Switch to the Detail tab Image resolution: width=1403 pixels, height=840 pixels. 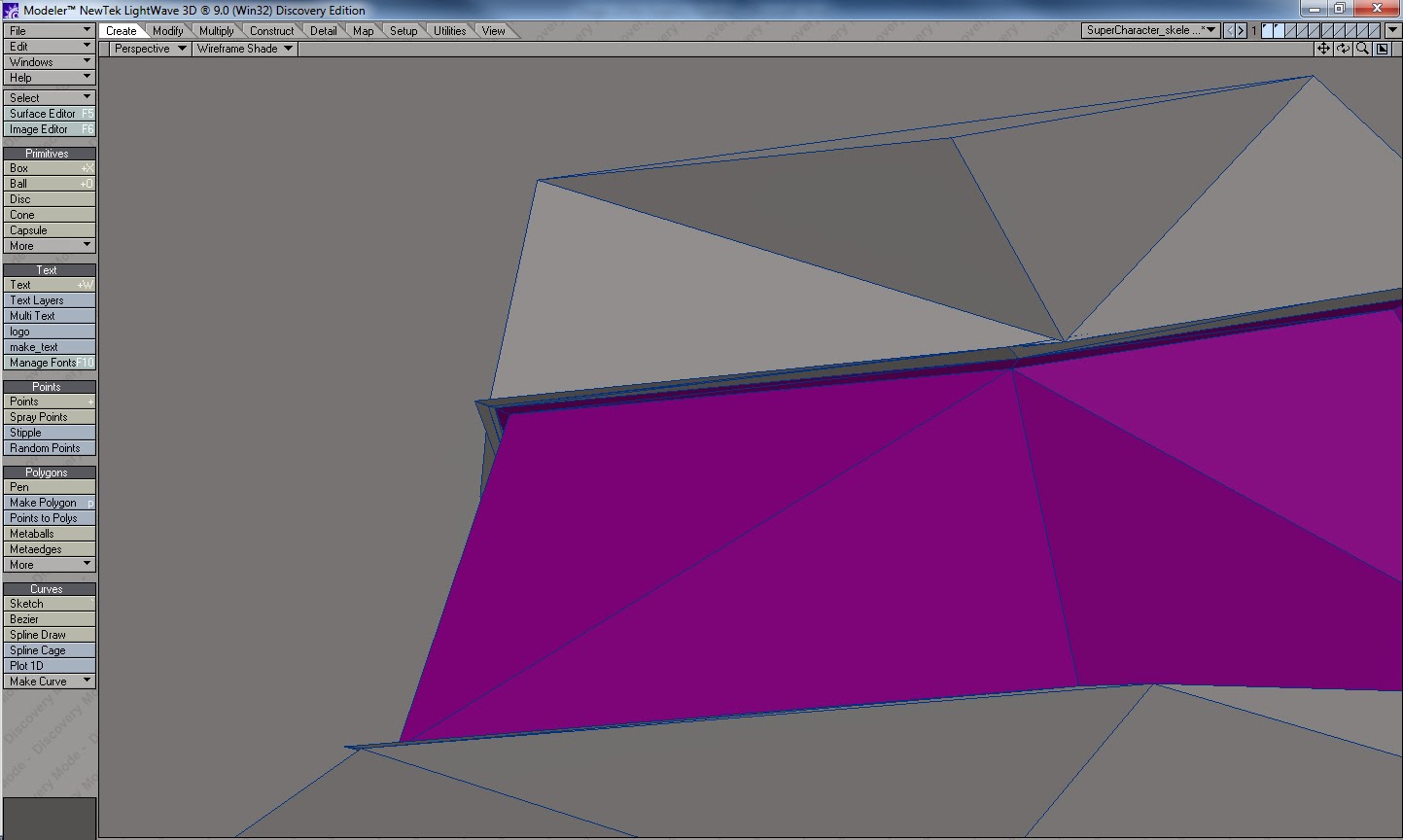324,30
